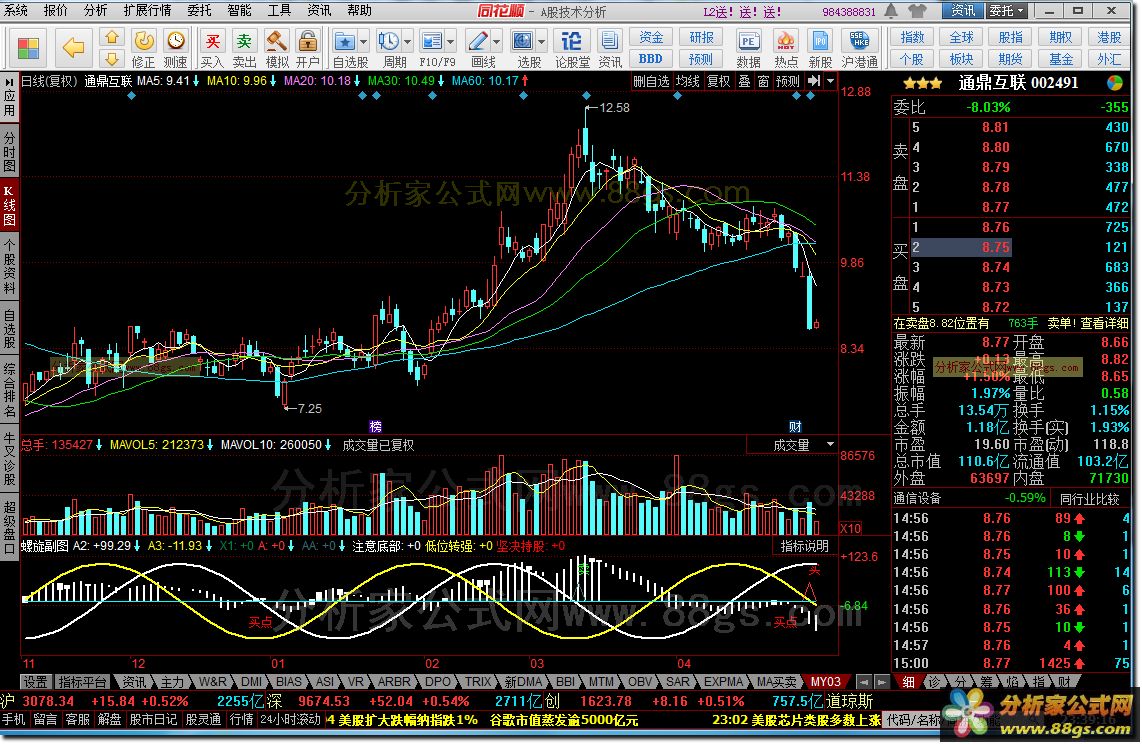
Task: Select the MY03 indicator tab
Action: 825,682
